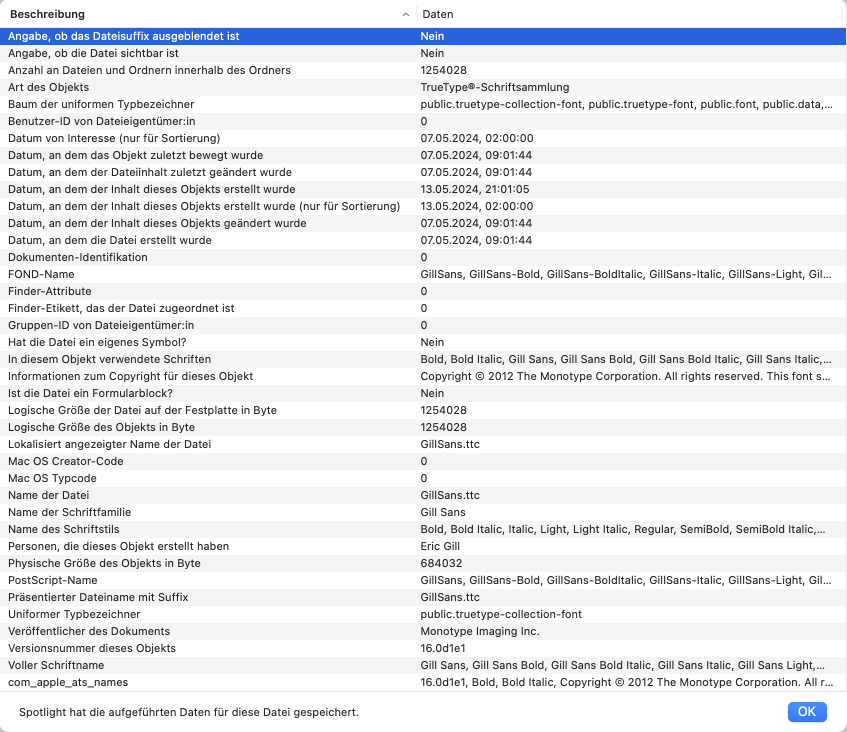Select row 'Anzahl an Dateien und Ordnern innerhalb des Ordners'

click(x=424, y=70)
